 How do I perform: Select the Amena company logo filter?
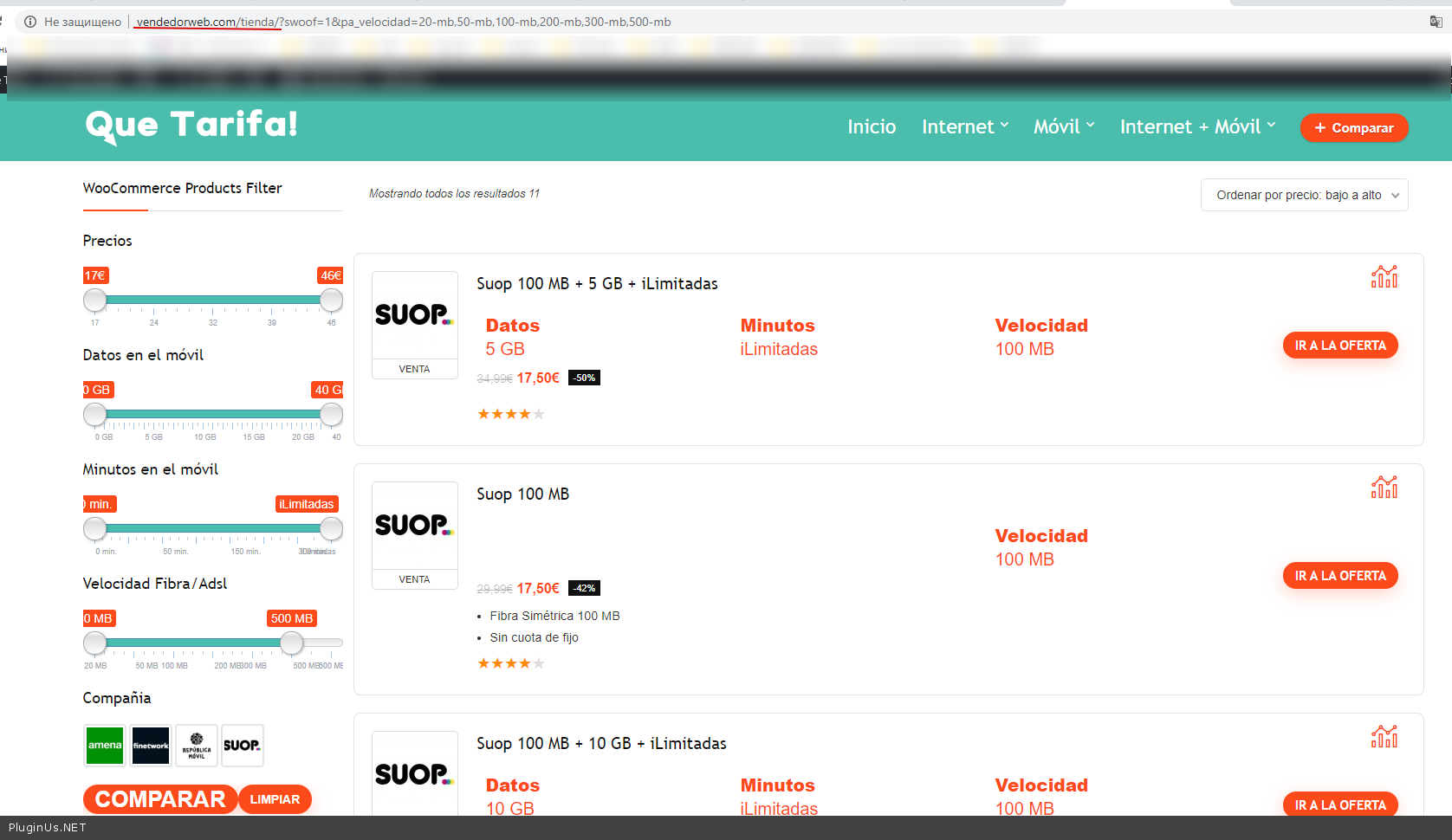105,746
